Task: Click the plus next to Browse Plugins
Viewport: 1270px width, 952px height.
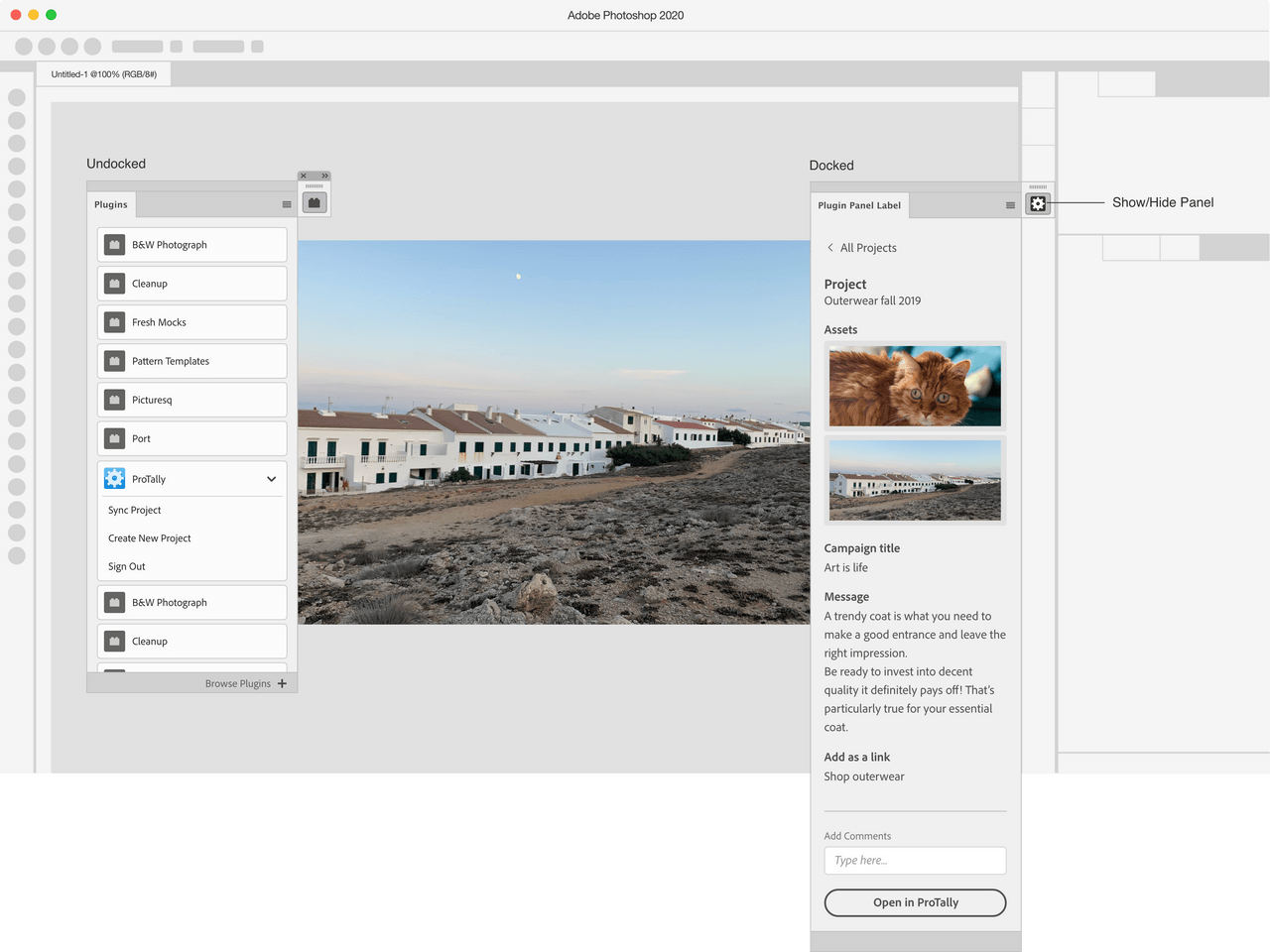Action: tap(282, 683)
